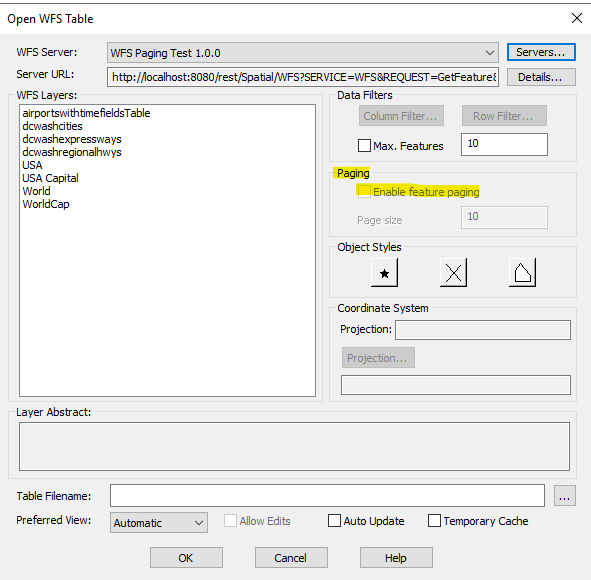Viewport: 591px width, 580px height.
Task: Enable feature paging checkbox
Action: (x=364, y=191)
